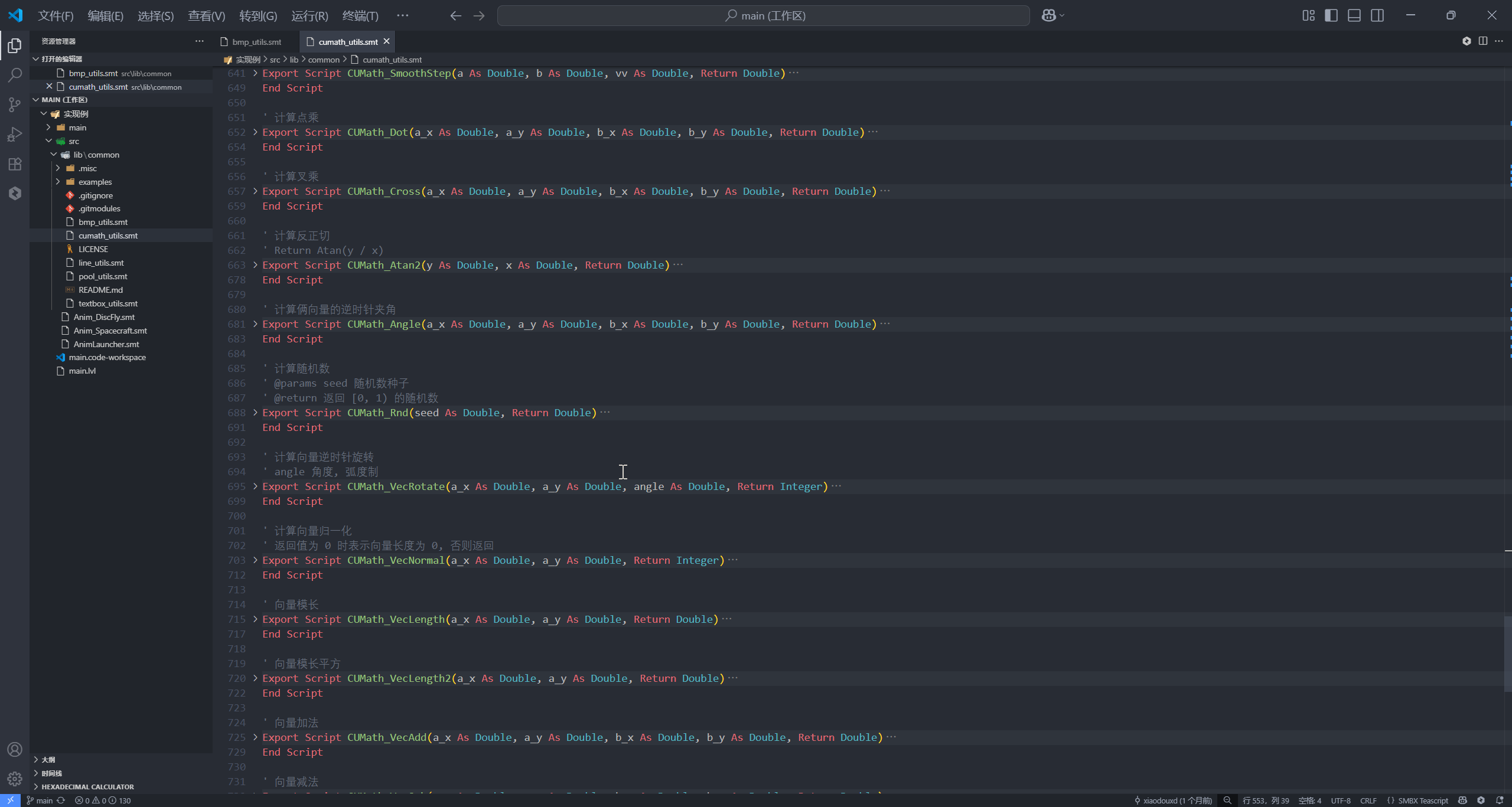The image size is (1512, 807).
Task: Open main.code-workspace file
Action: pyautogui.click(x=121, y=357)
